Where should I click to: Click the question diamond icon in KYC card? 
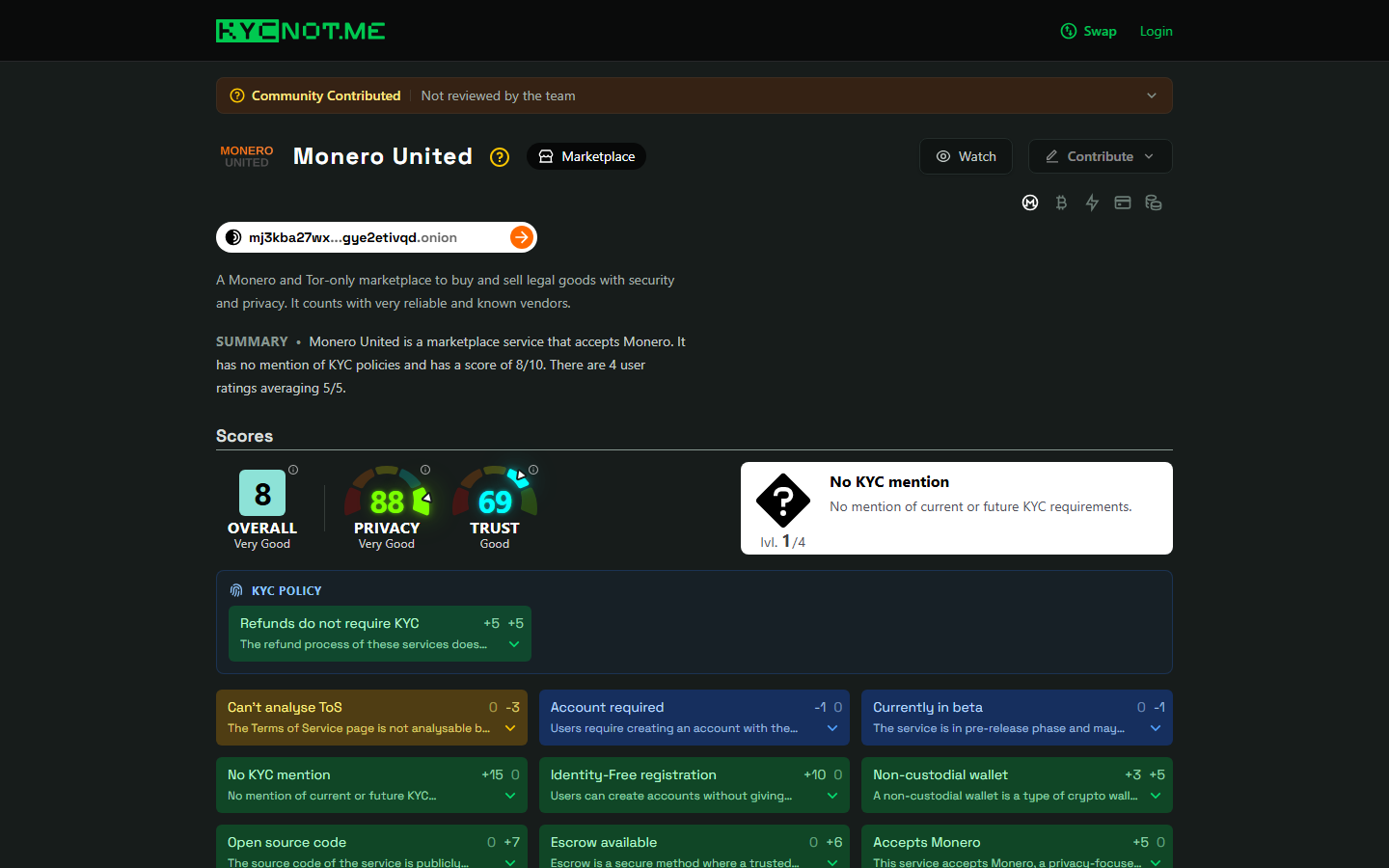(783, 501)
